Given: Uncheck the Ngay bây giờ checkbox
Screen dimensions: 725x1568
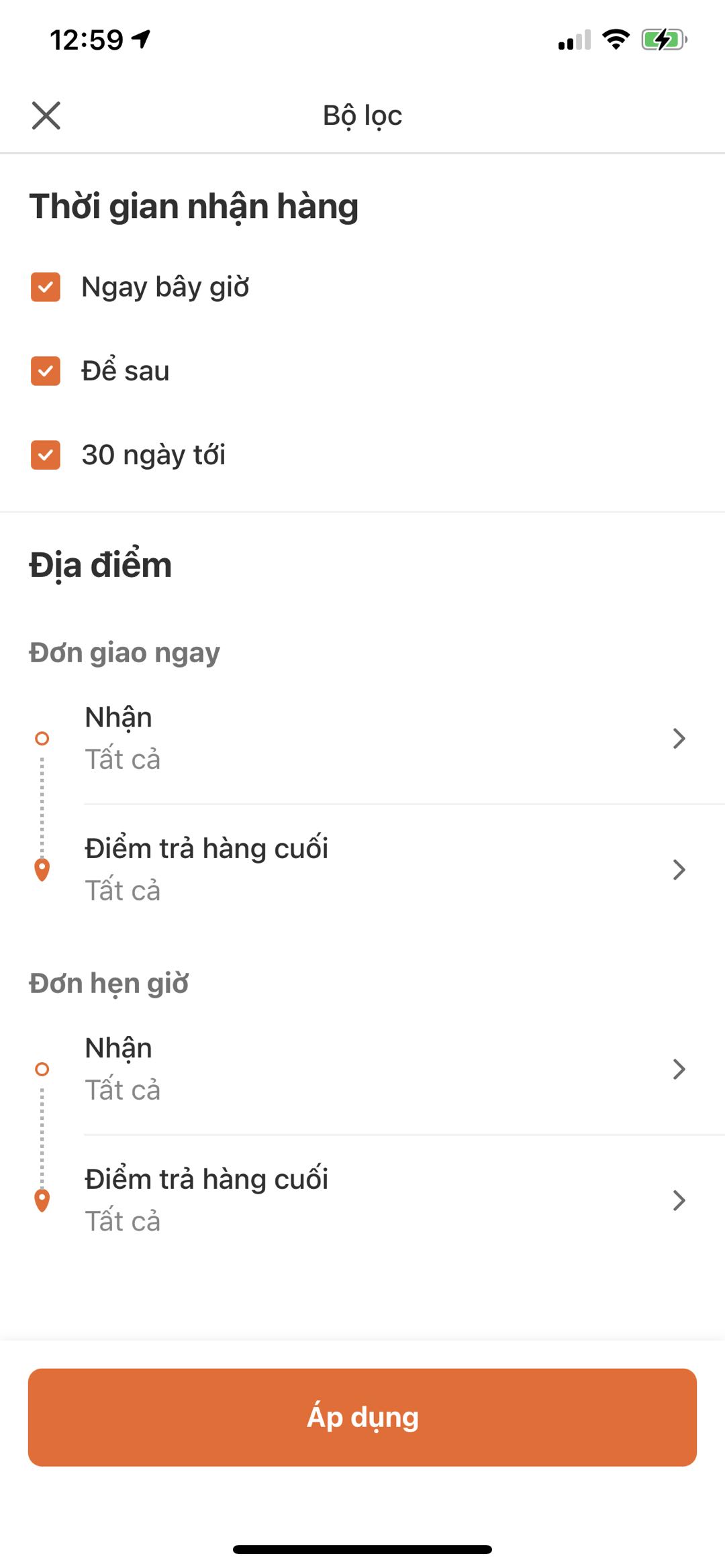Looking at the screenshot, I should coord(46,287).
